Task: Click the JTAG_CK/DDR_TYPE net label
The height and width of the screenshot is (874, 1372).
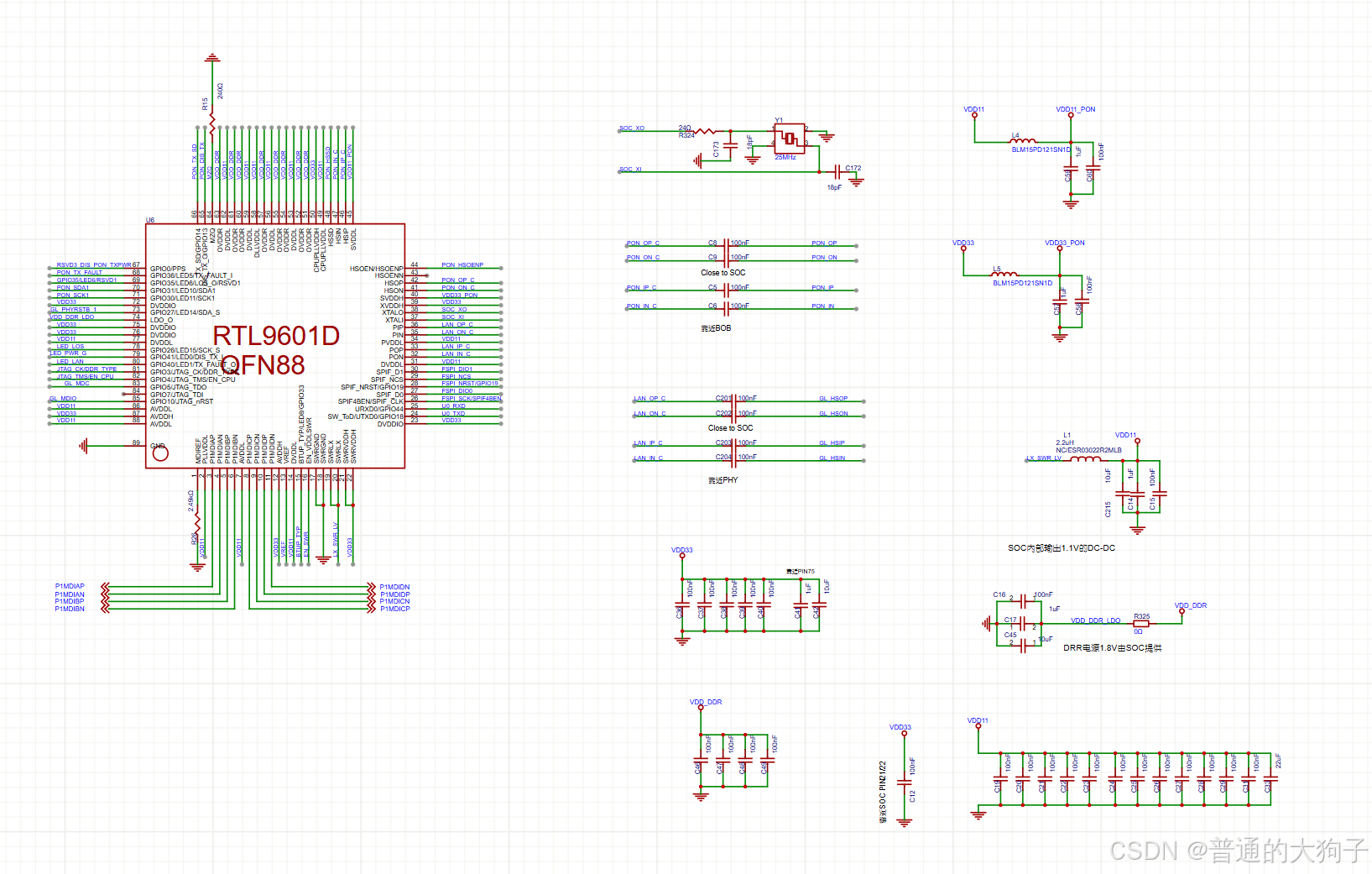Action: 86,369
